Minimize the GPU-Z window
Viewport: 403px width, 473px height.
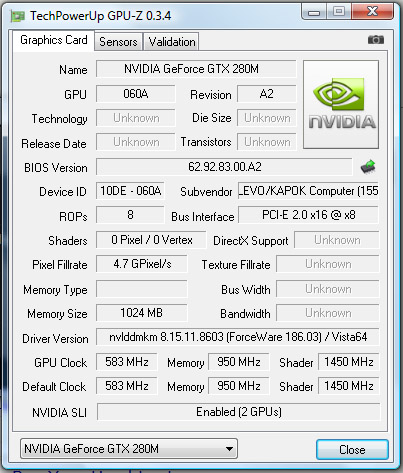pyautogui.click(x=314, y=12)
